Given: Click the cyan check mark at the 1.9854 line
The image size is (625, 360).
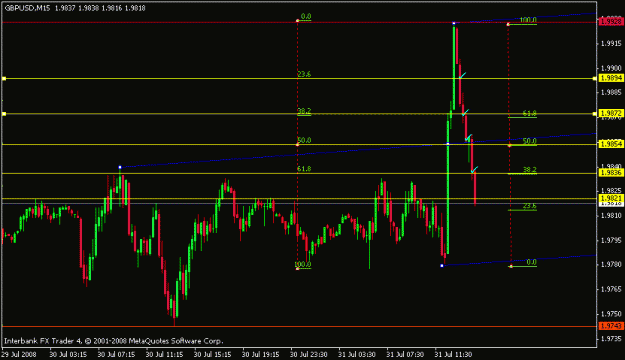Looking at the screenshot, I should click(468, 138).
